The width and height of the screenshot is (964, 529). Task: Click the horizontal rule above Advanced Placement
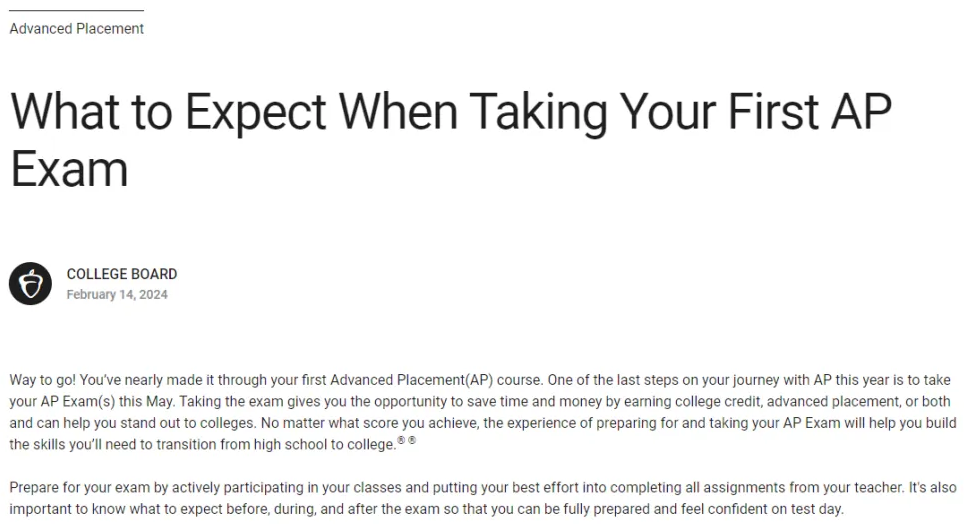coord(76,10)
